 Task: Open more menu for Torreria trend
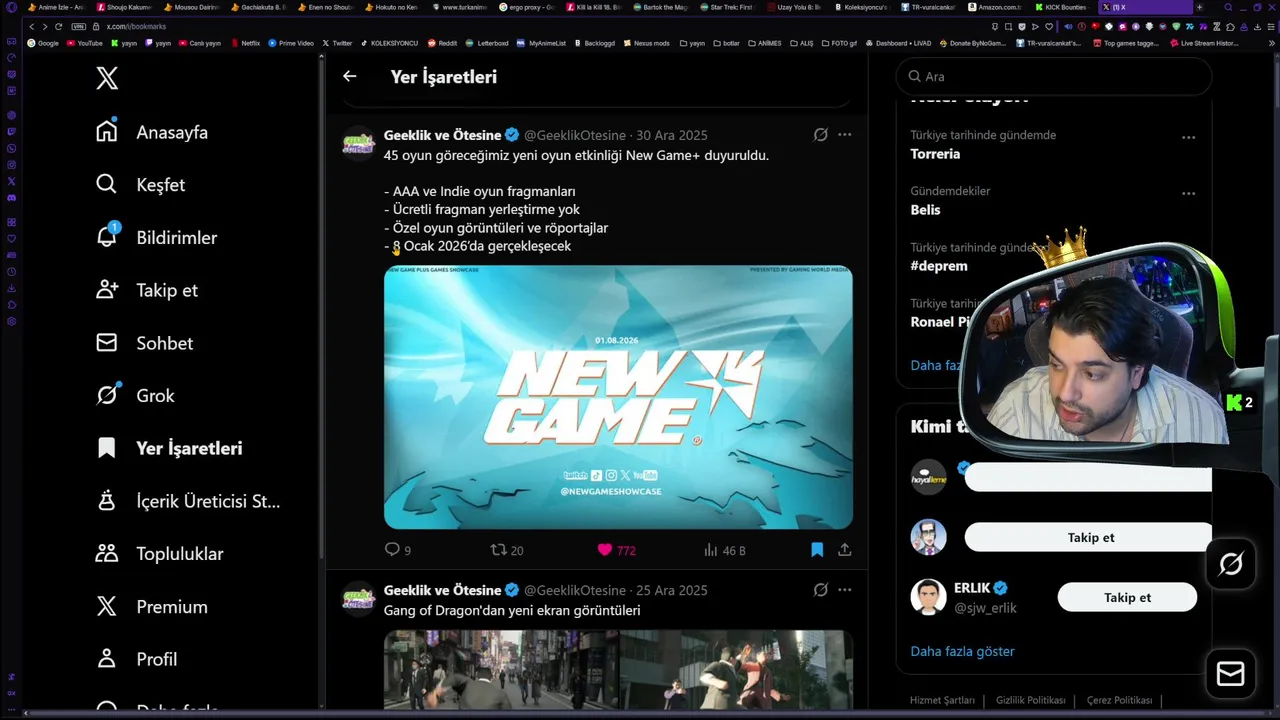tap(1188, 137)
